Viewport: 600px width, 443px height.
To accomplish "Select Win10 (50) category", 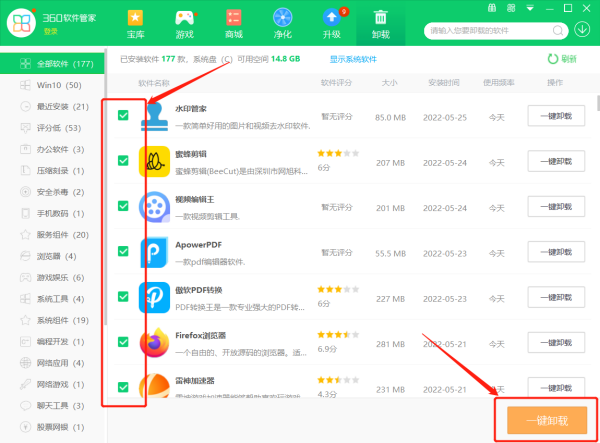I will click(52, 85).
